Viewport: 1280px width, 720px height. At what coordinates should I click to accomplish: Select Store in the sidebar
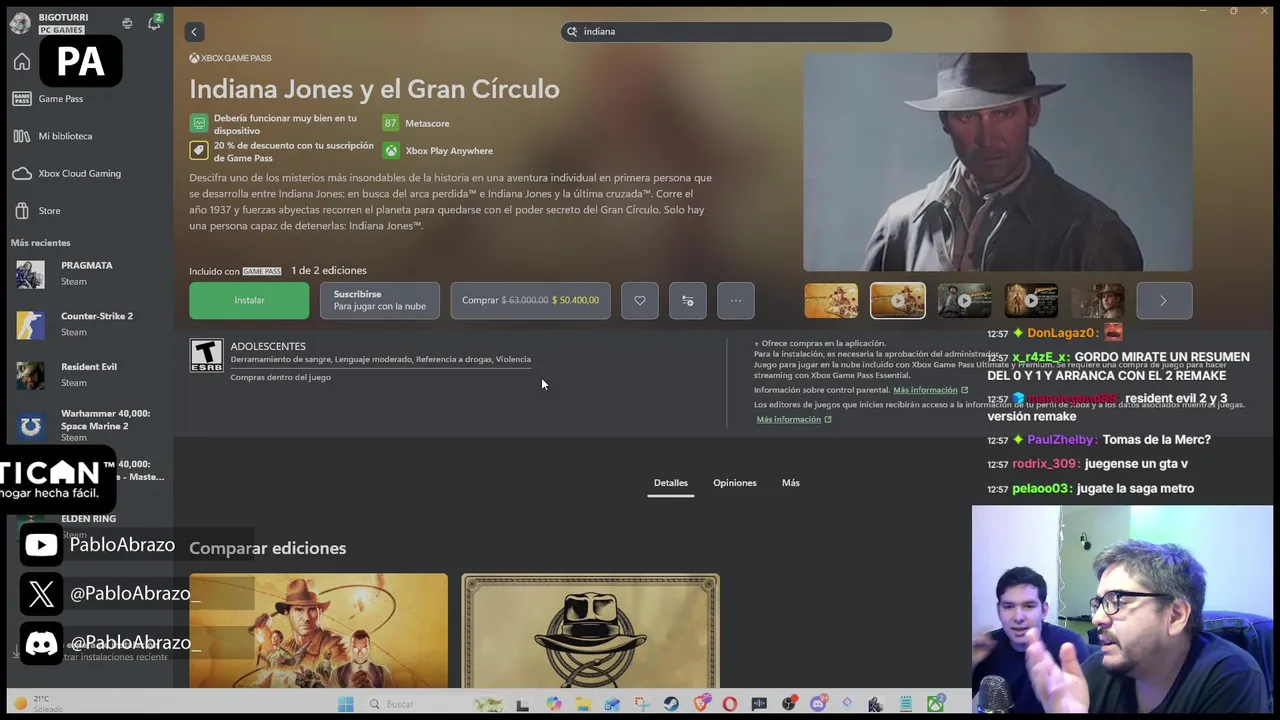pos(49,211)
